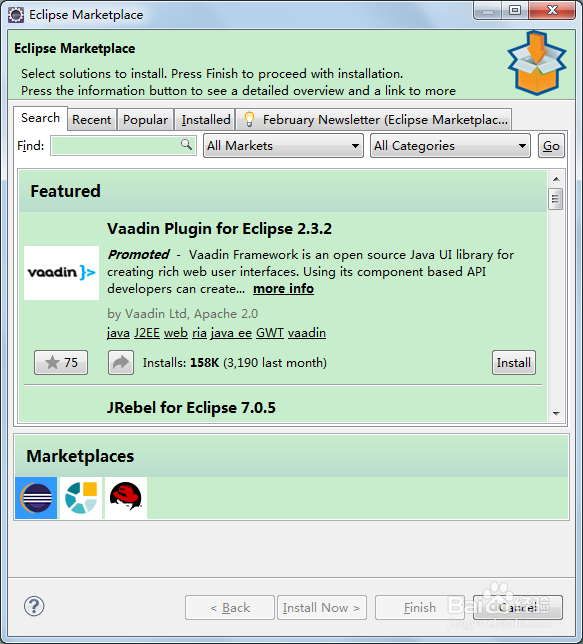583x644 pixels.
Task: Switch to the Recent tab
Action: click(92, 120)
